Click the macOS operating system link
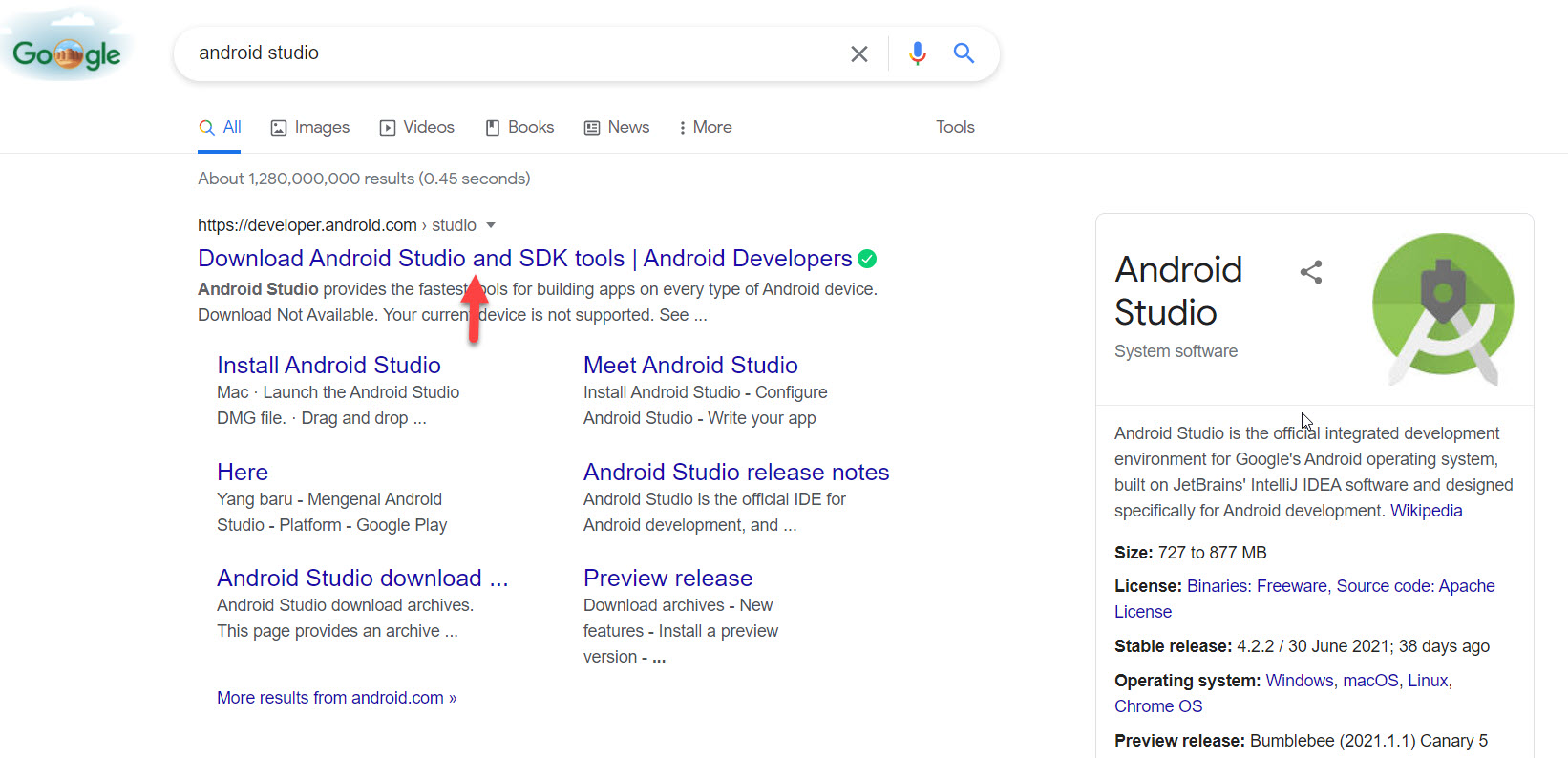The image size is (1568, 758). click(1370, 681)
